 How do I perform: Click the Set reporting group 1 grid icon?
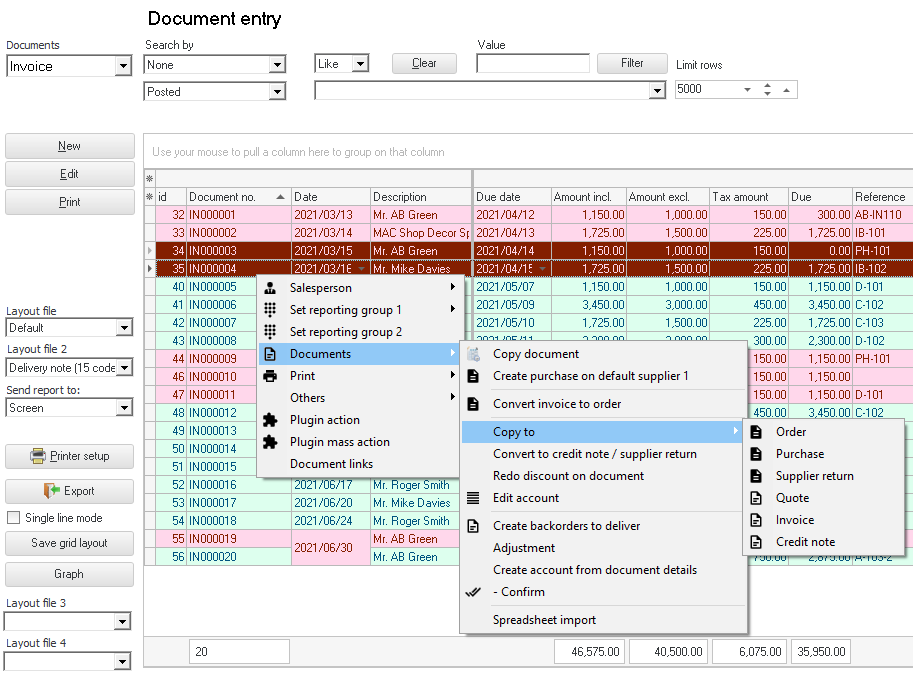(269, 310)
